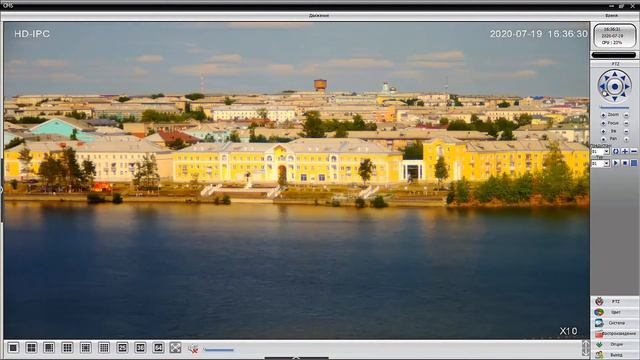Switch to 64-window grid layout
The width and height of the screenshot is (640, 360).
point(158,348)
